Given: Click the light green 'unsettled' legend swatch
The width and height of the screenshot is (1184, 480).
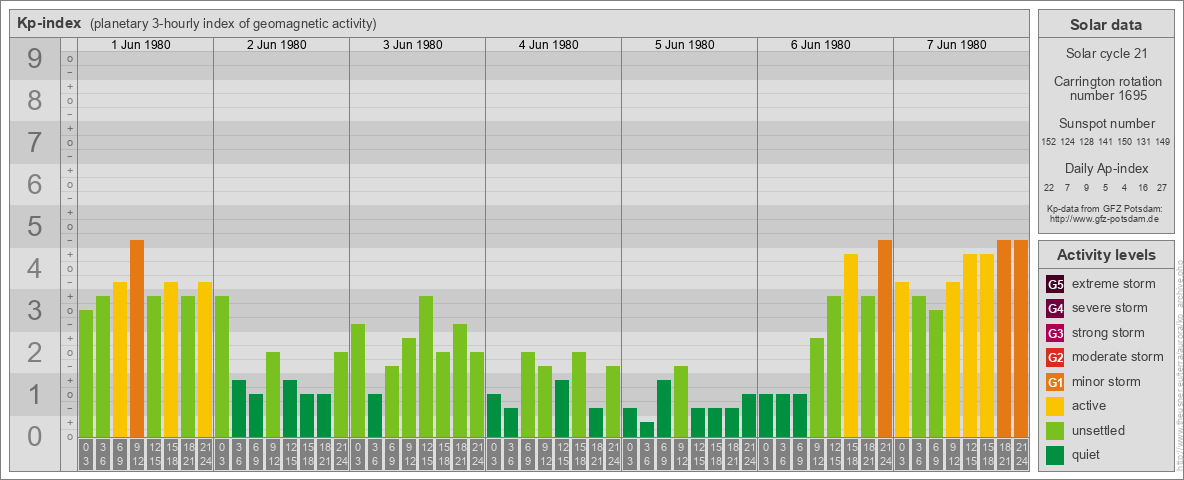Looking at the screenshot, I should [x=1055, y=431].
